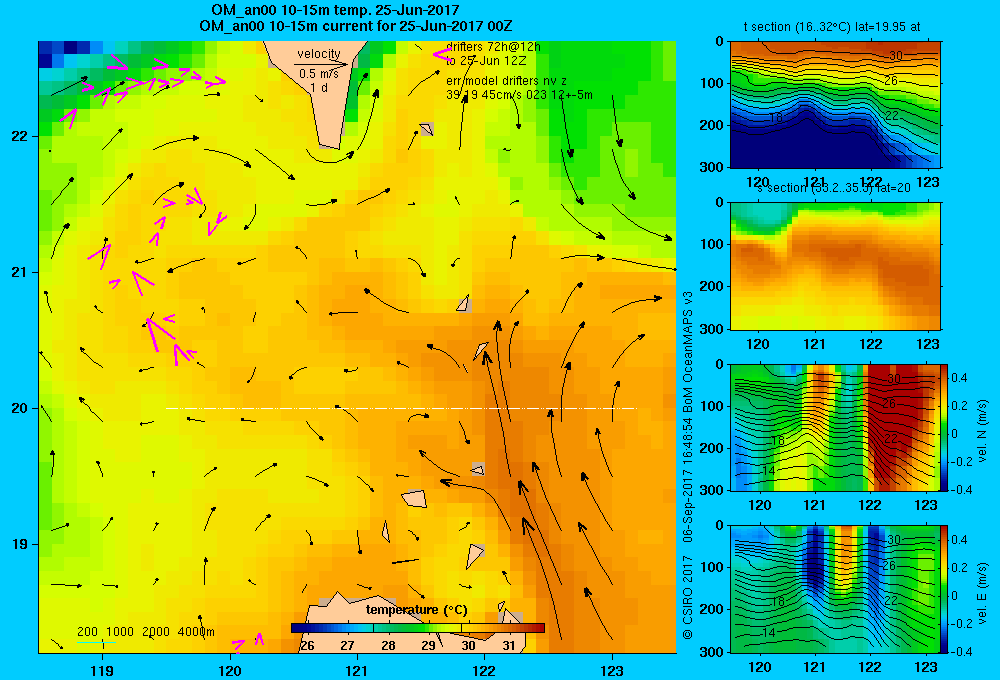Click latitude label 19 on main map axis
The image size is (1000, 680).
(19, 544)
